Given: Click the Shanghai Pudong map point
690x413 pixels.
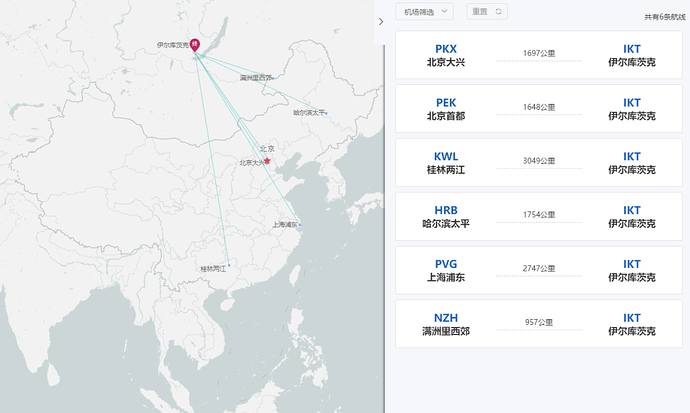Looking at the screenshot, I should [x=299, y=225].
